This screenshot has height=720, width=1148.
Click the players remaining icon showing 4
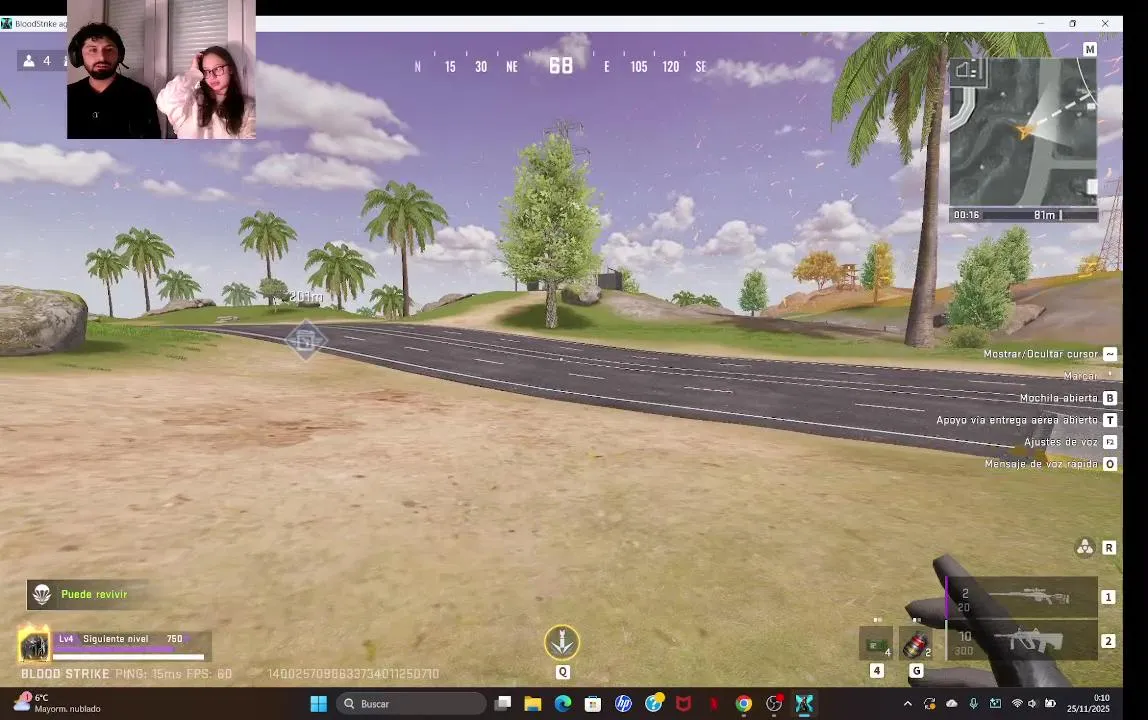click(x=29, y=61)
